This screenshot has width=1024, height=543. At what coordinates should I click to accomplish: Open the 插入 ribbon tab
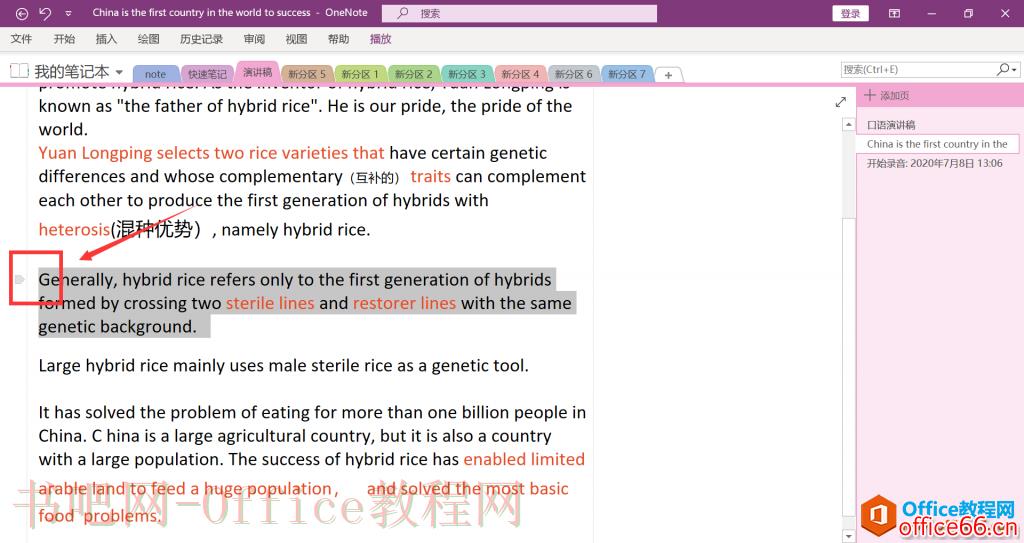[x=106, y=39]
